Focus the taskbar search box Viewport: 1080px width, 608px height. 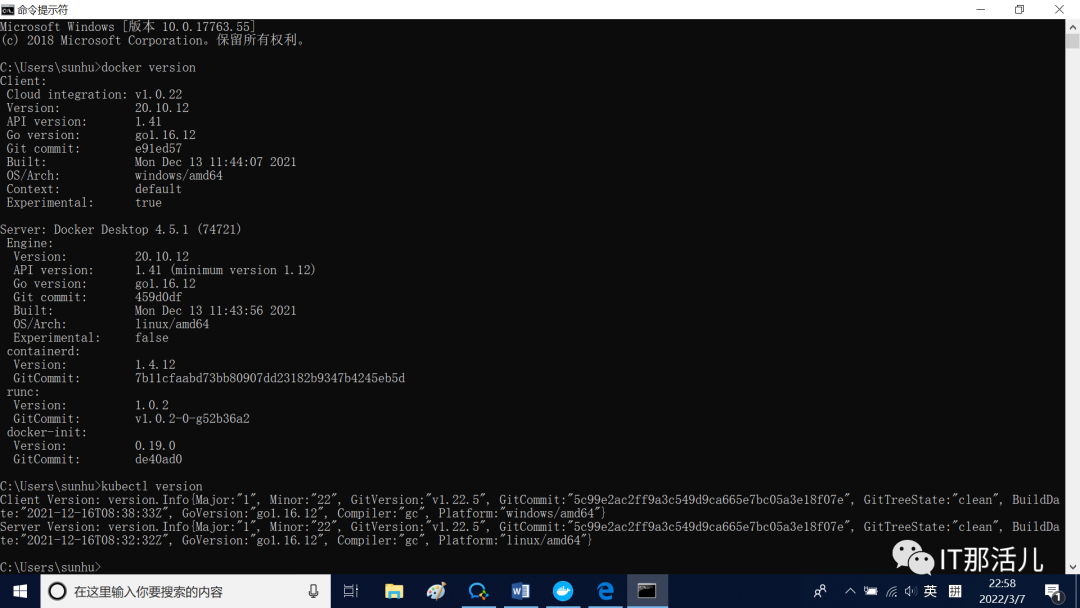[185, 591]
